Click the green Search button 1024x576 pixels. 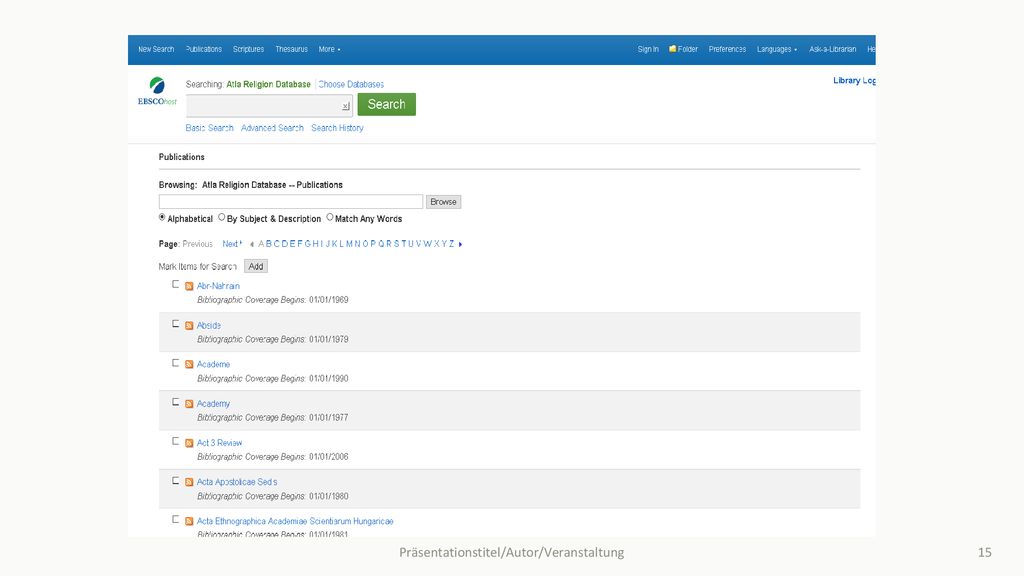[387, 104]
